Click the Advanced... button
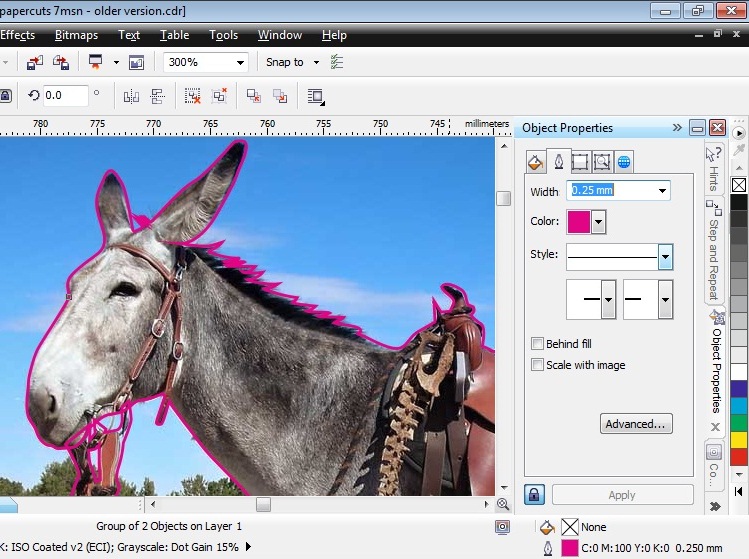Viewport: 749px width, 559px height. [636, 424]
